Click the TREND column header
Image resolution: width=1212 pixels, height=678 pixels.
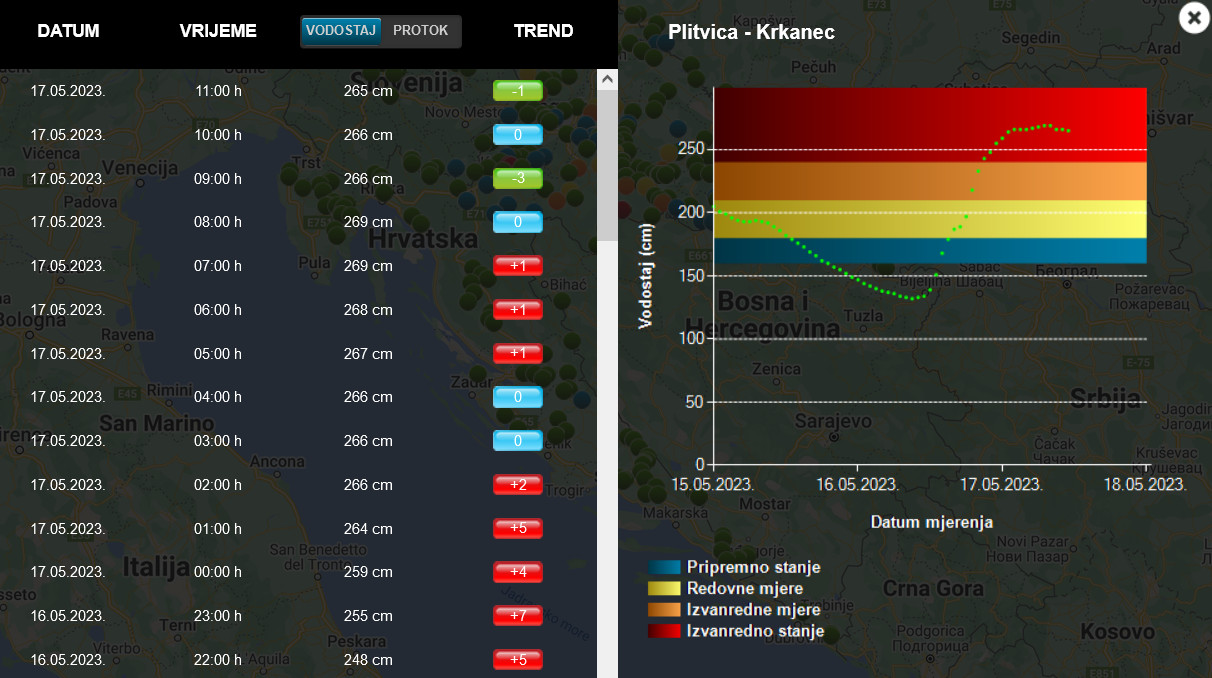coord(543,31)
